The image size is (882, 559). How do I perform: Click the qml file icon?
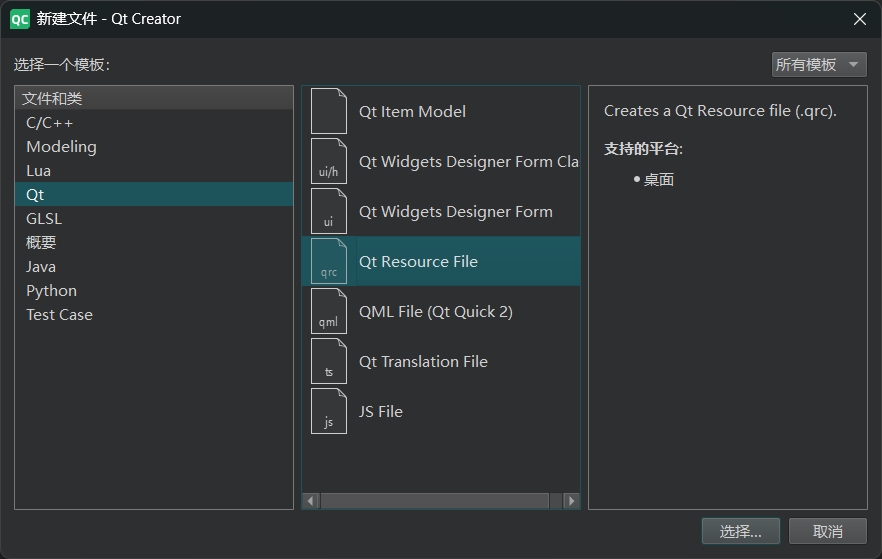pos(329,312)
